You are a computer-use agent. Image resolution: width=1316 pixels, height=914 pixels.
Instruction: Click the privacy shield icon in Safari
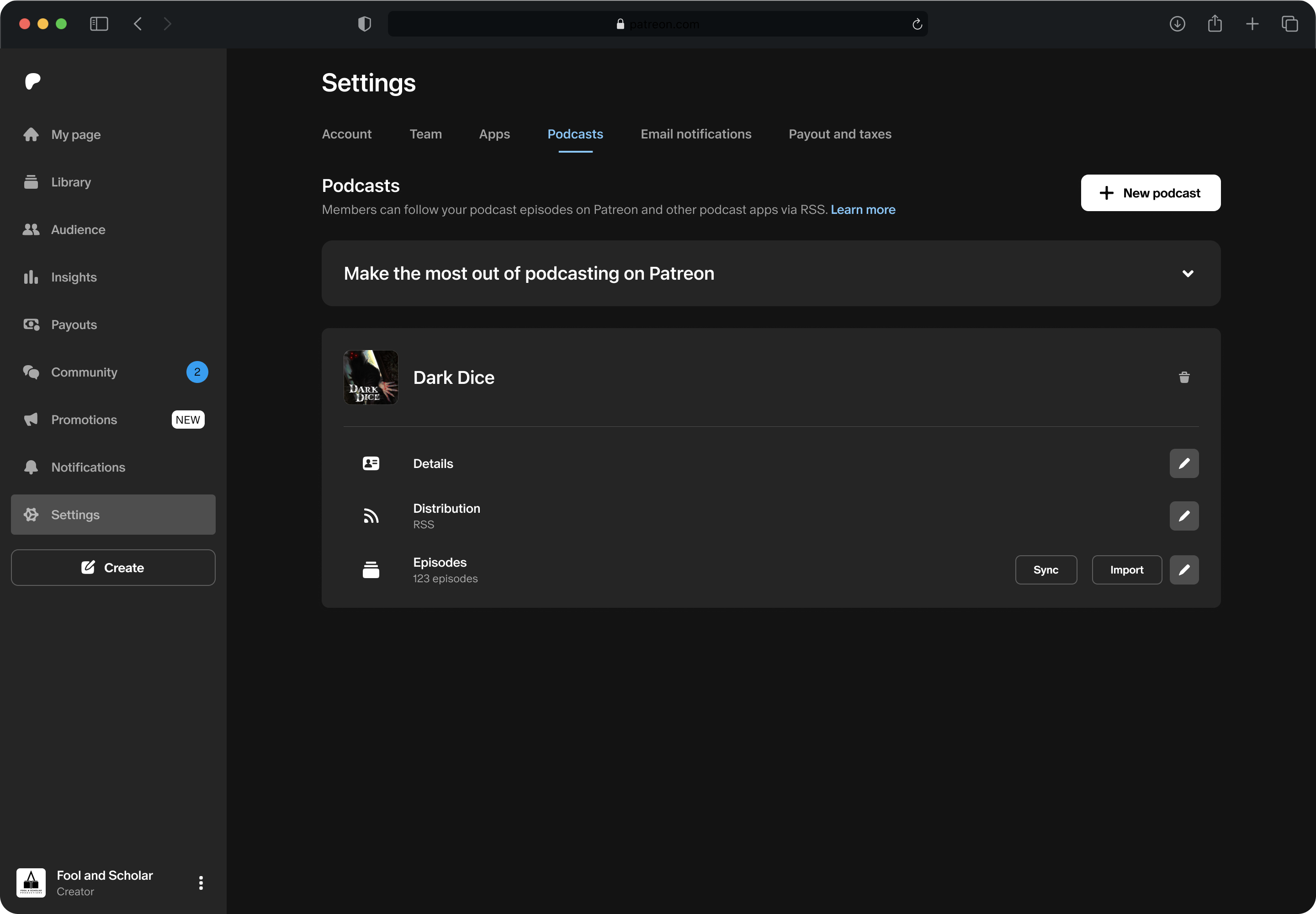tap(364, 24)
